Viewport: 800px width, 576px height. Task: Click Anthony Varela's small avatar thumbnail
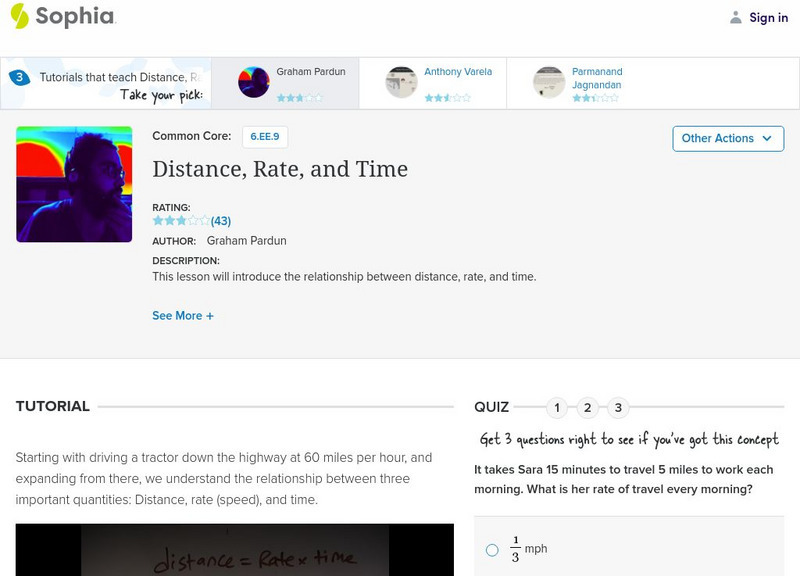[401, 82]
